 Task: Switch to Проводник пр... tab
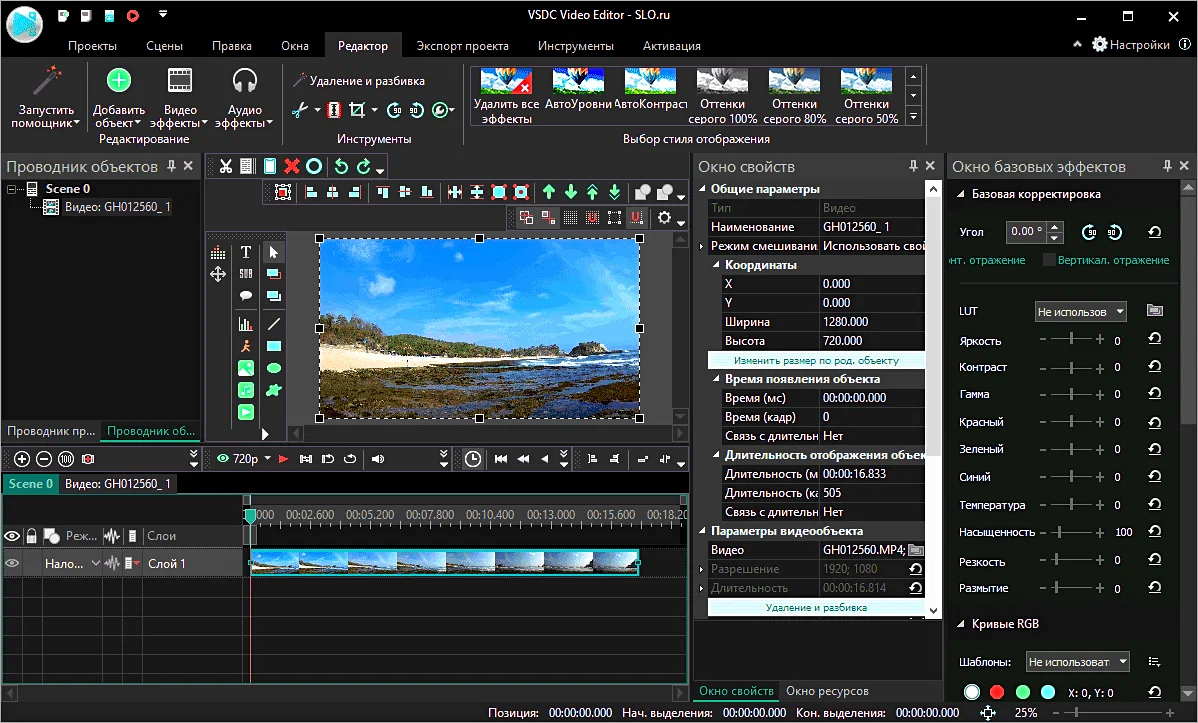coord(51,431)
